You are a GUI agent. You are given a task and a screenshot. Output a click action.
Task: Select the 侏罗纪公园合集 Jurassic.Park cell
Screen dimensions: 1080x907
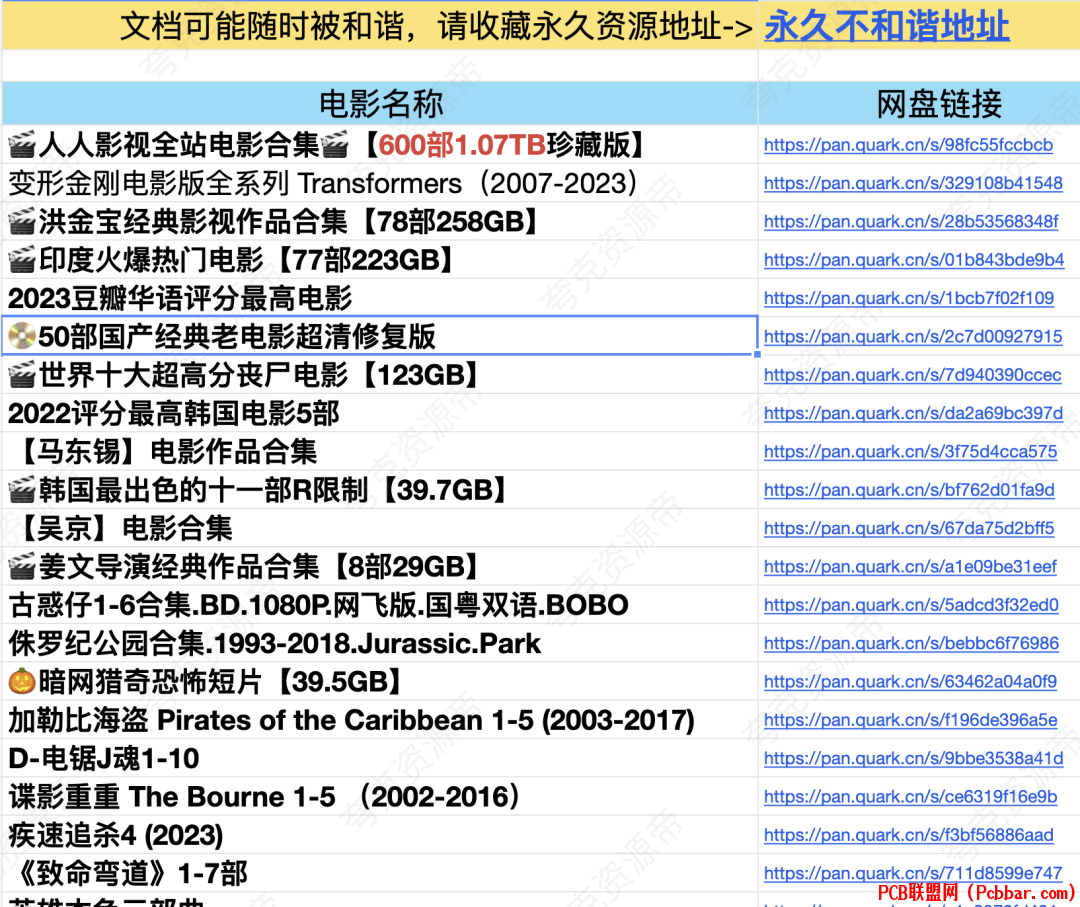(x=380, y=643)
